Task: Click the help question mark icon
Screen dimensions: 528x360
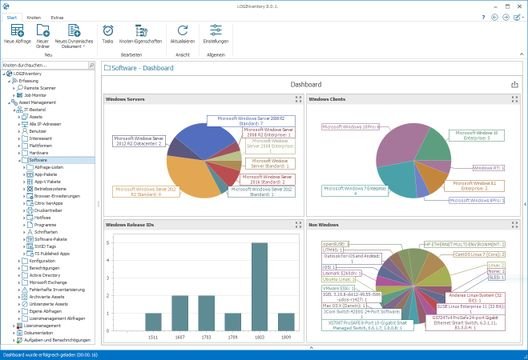Action: click(483, 17)
